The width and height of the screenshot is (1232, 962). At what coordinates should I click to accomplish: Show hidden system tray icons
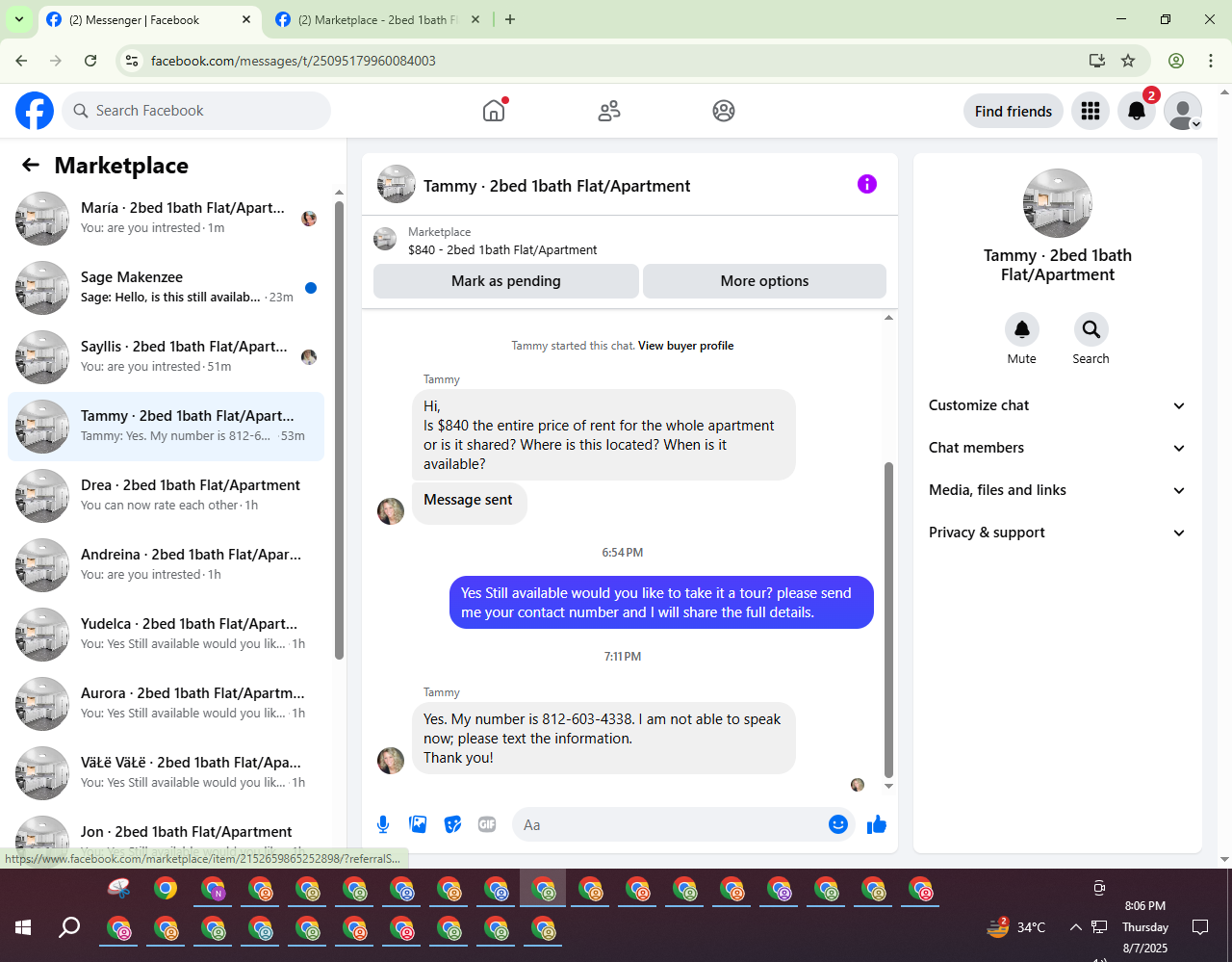click(1075, 927)
